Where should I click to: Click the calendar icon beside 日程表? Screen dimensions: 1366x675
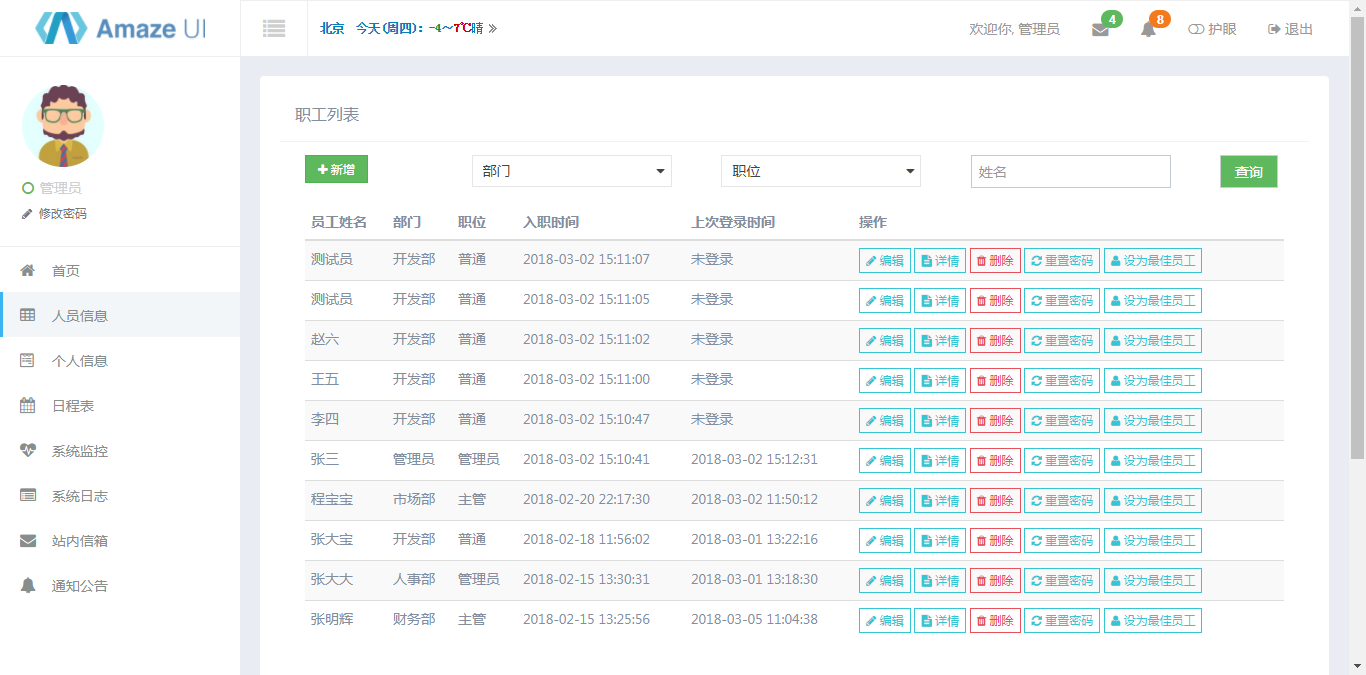[28, 406]
